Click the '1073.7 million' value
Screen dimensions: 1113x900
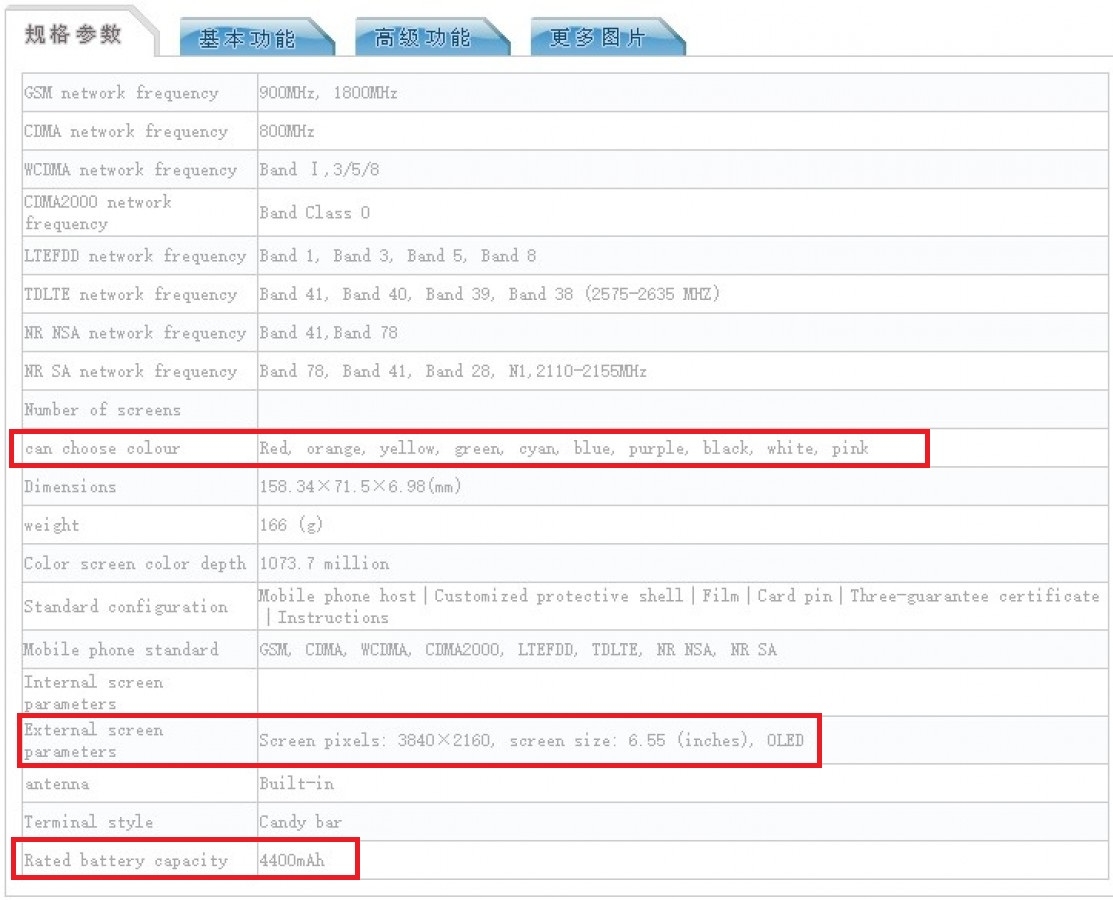click(324, 564)
